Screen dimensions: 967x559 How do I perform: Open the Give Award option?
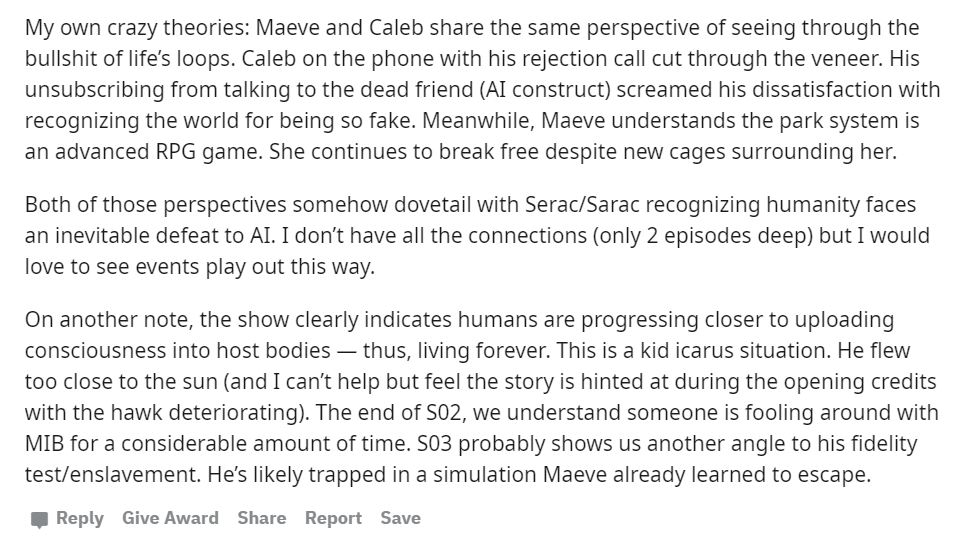pos(170,518)
